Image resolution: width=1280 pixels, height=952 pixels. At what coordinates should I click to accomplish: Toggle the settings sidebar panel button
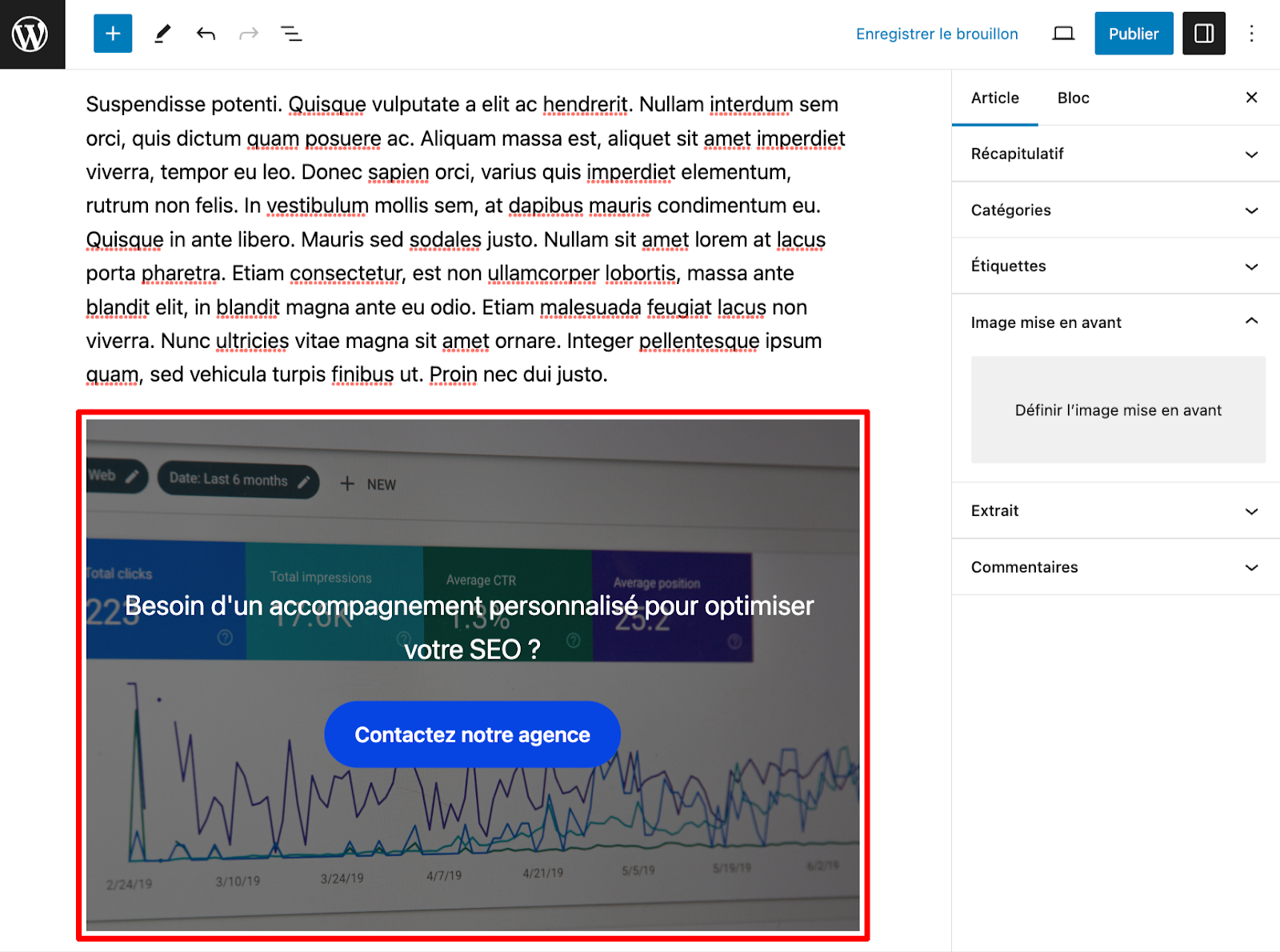pos(1203,34)
